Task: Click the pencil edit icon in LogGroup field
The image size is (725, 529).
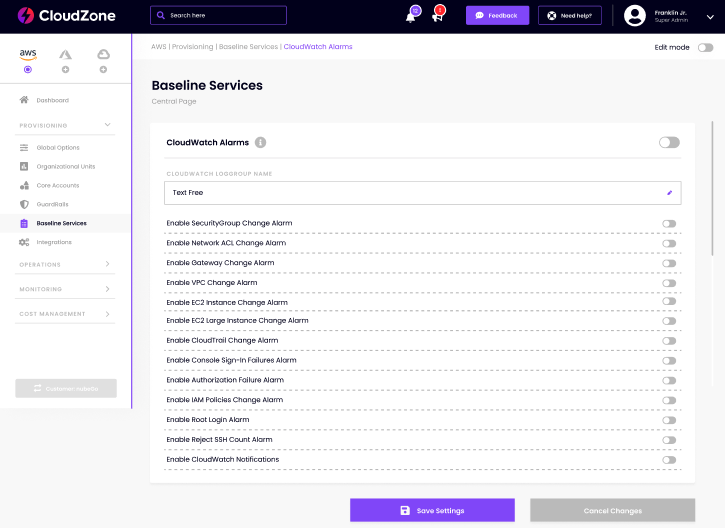Action: click(670, 193)
